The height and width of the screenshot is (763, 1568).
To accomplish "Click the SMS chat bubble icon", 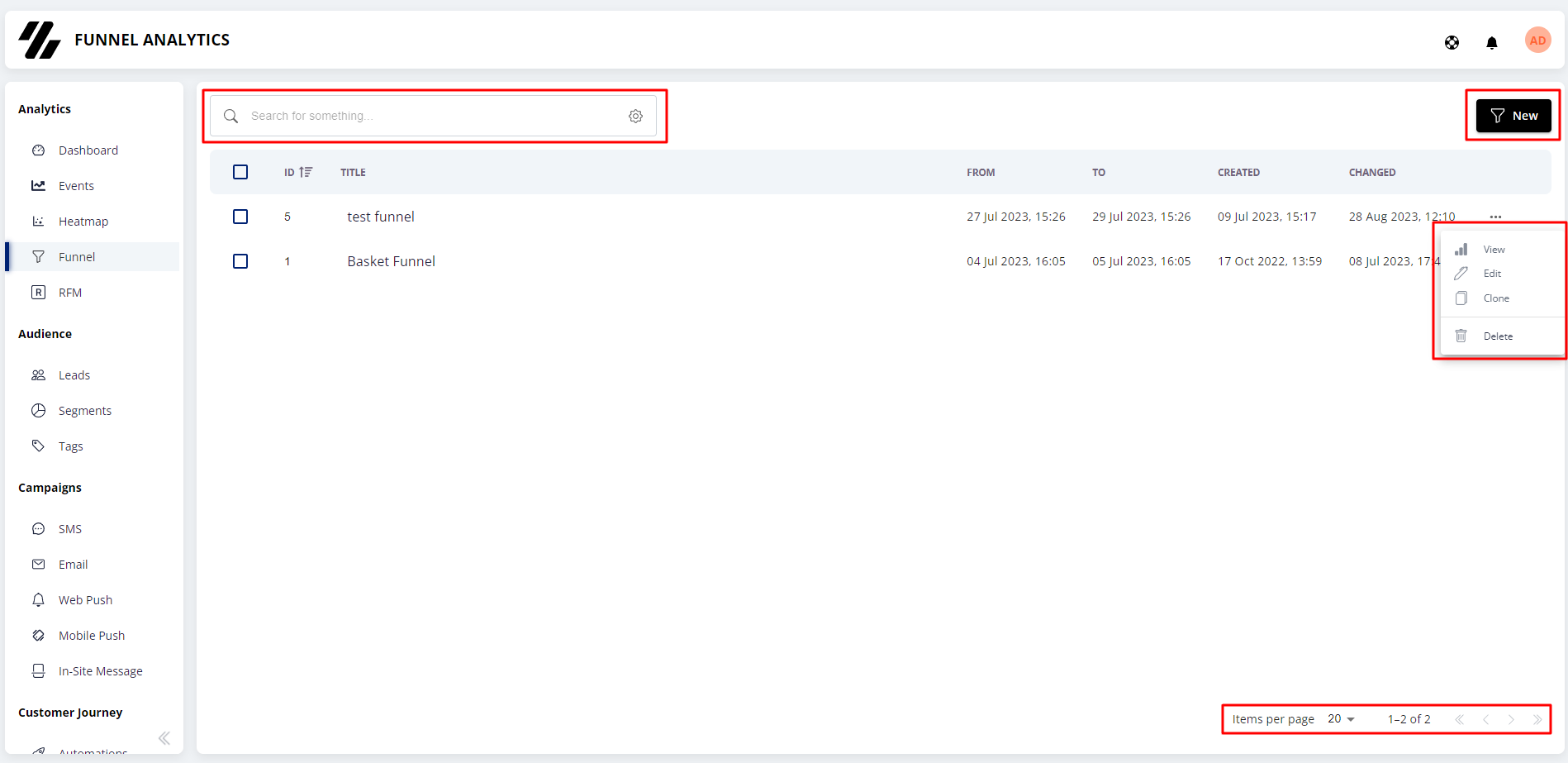I will tap(38, 529).
